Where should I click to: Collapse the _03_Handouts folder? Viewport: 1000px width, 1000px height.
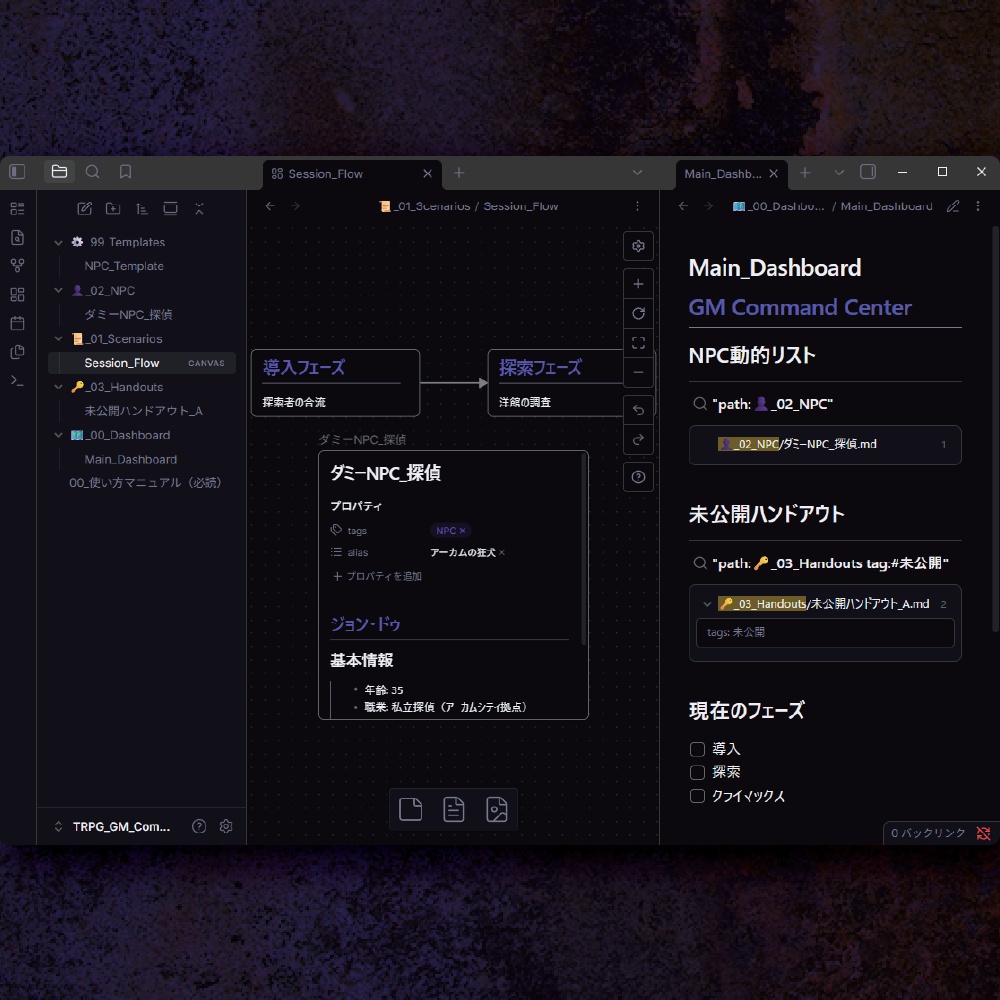[x=58, y=386]
